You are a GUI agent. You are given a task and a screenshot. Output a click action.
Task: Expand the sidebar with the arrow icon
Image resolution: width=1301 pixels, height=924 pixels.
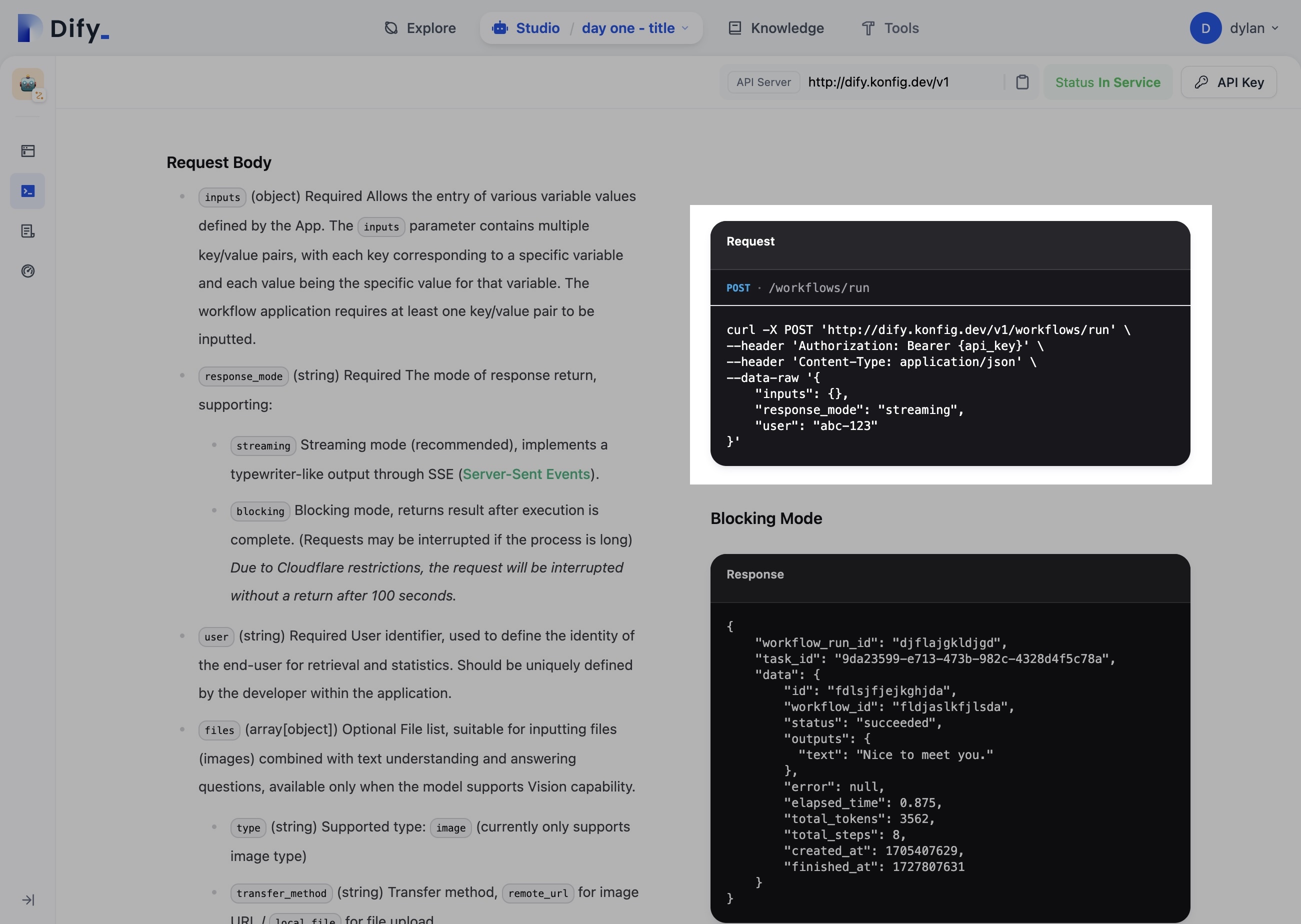pyautogui.click(x=28, y=899)
